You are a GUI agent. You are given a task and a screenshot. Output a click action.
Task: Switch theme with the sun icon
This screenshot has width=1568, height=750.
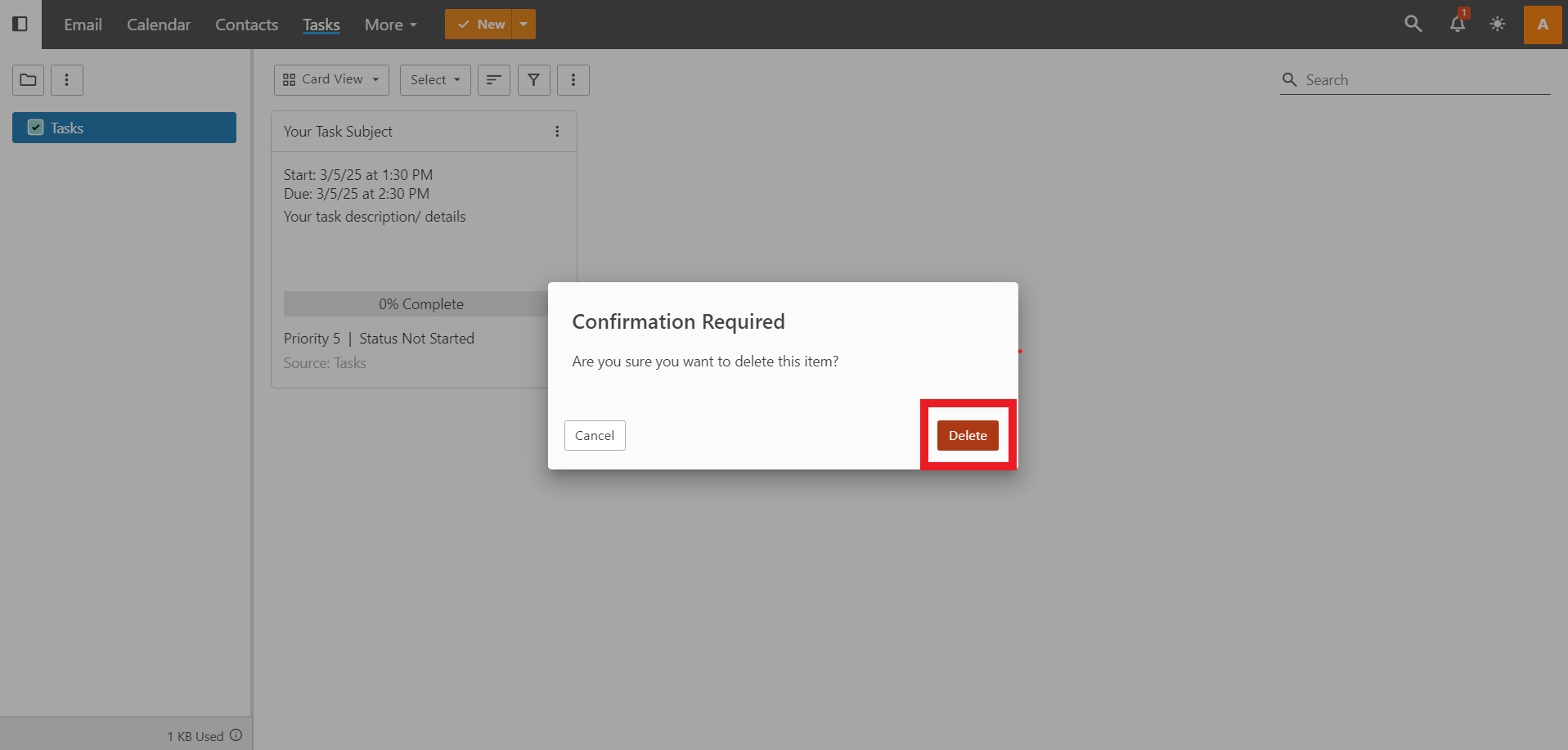point(1497,25)
